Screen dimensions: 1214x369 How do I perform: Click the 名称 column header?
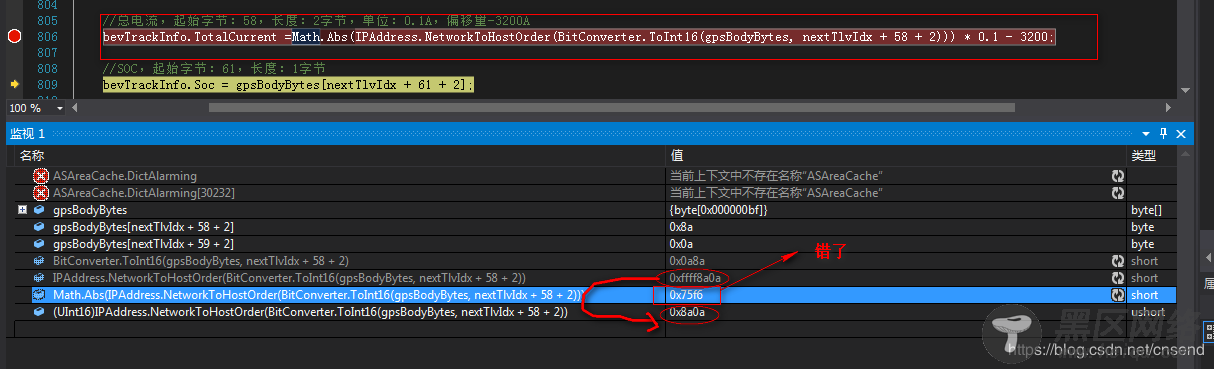(32, 156)
